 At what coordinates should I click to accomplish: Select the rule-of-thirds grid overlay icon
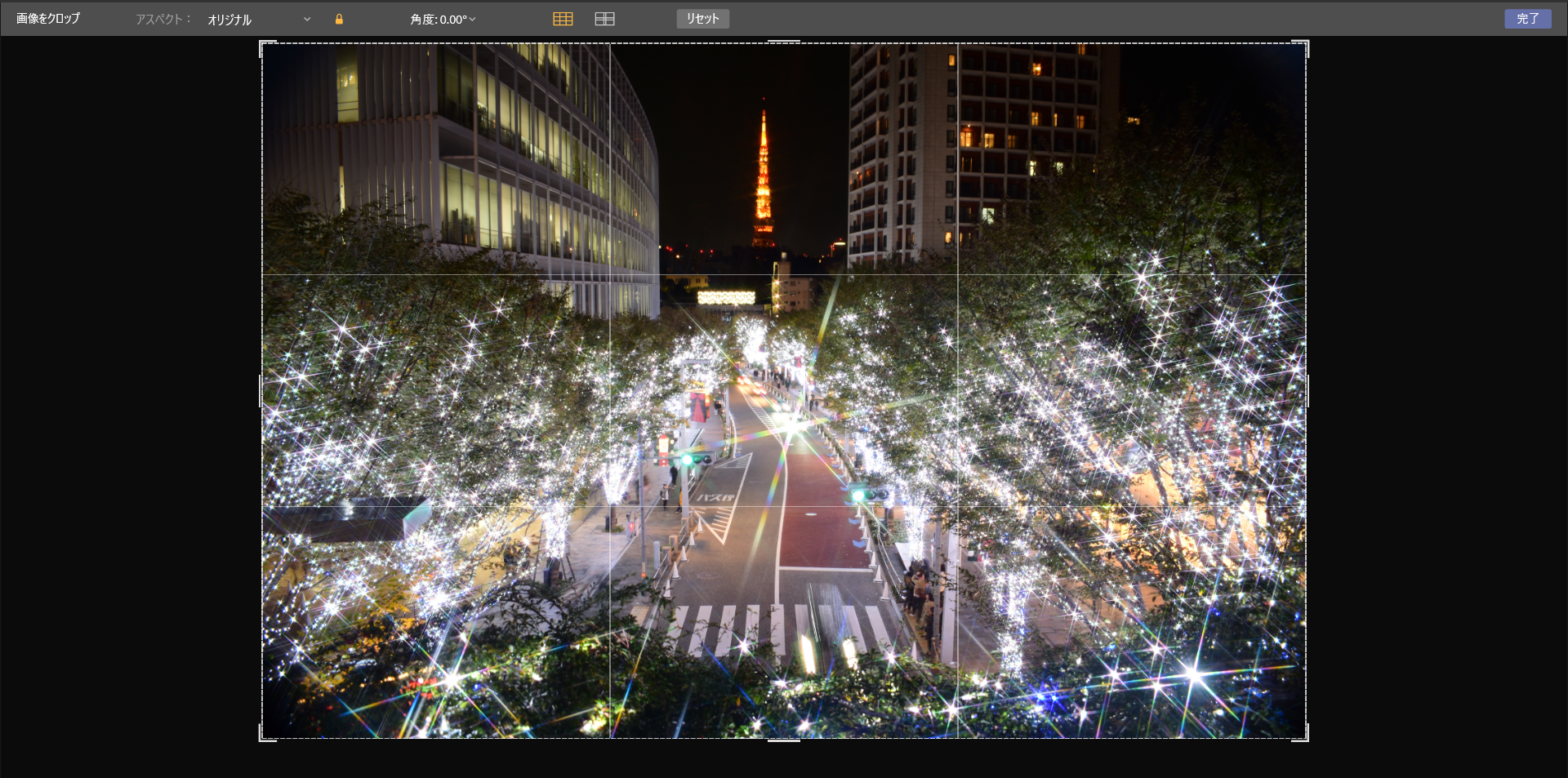[563, 19]
